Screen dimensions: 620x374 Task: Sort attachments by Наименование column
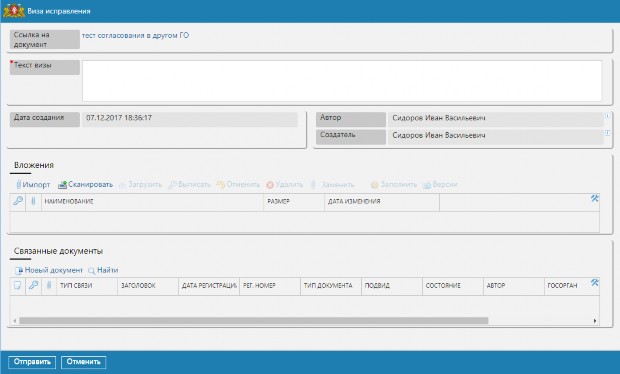152,202
